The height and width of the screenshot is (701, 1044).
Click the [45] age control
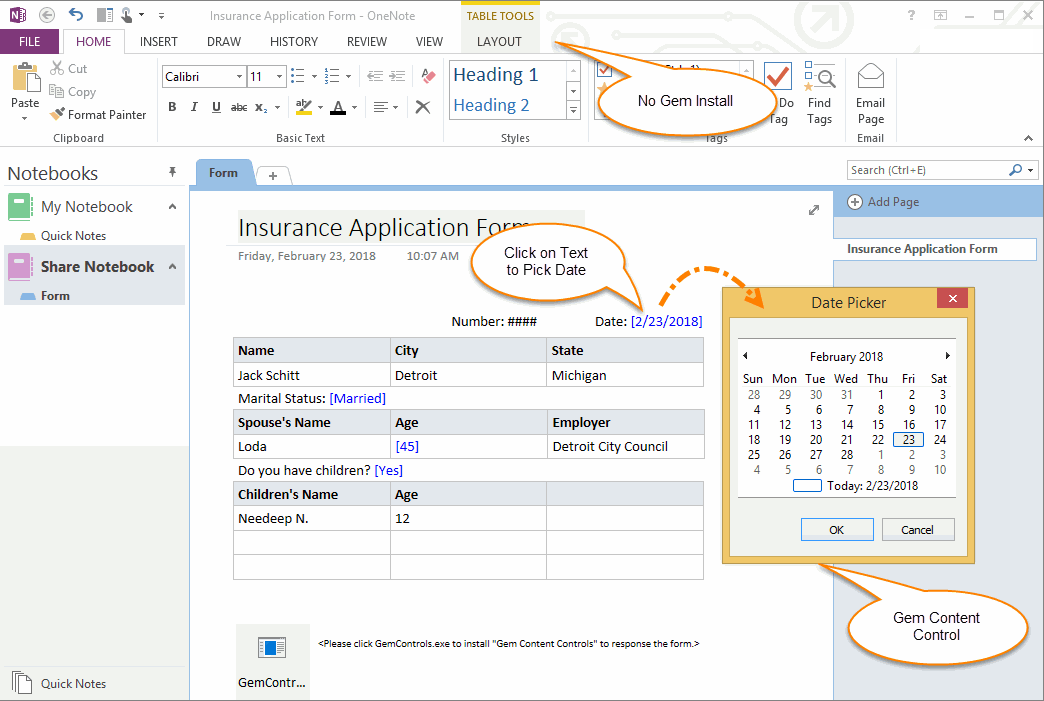point(407,447)
